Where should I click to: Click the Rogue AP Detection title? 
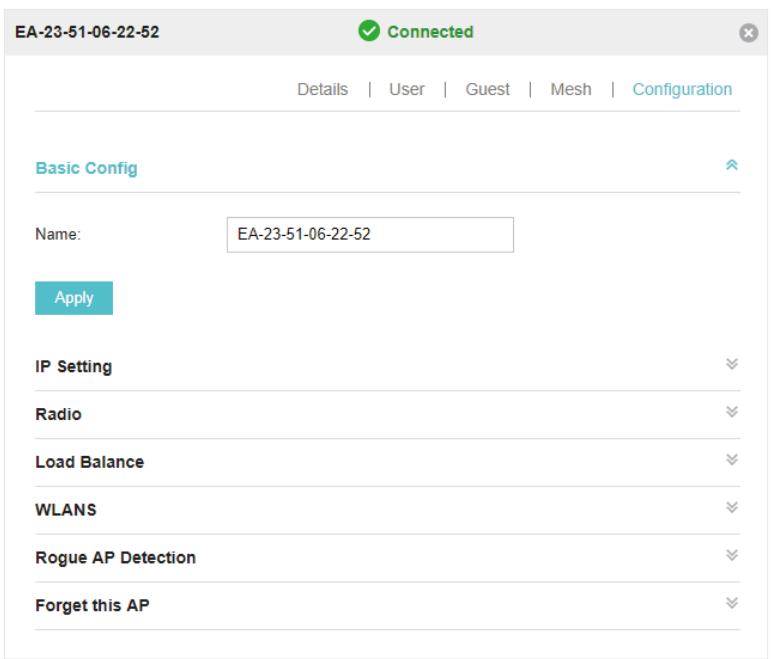pyautogui.click(x=116, y=558)
